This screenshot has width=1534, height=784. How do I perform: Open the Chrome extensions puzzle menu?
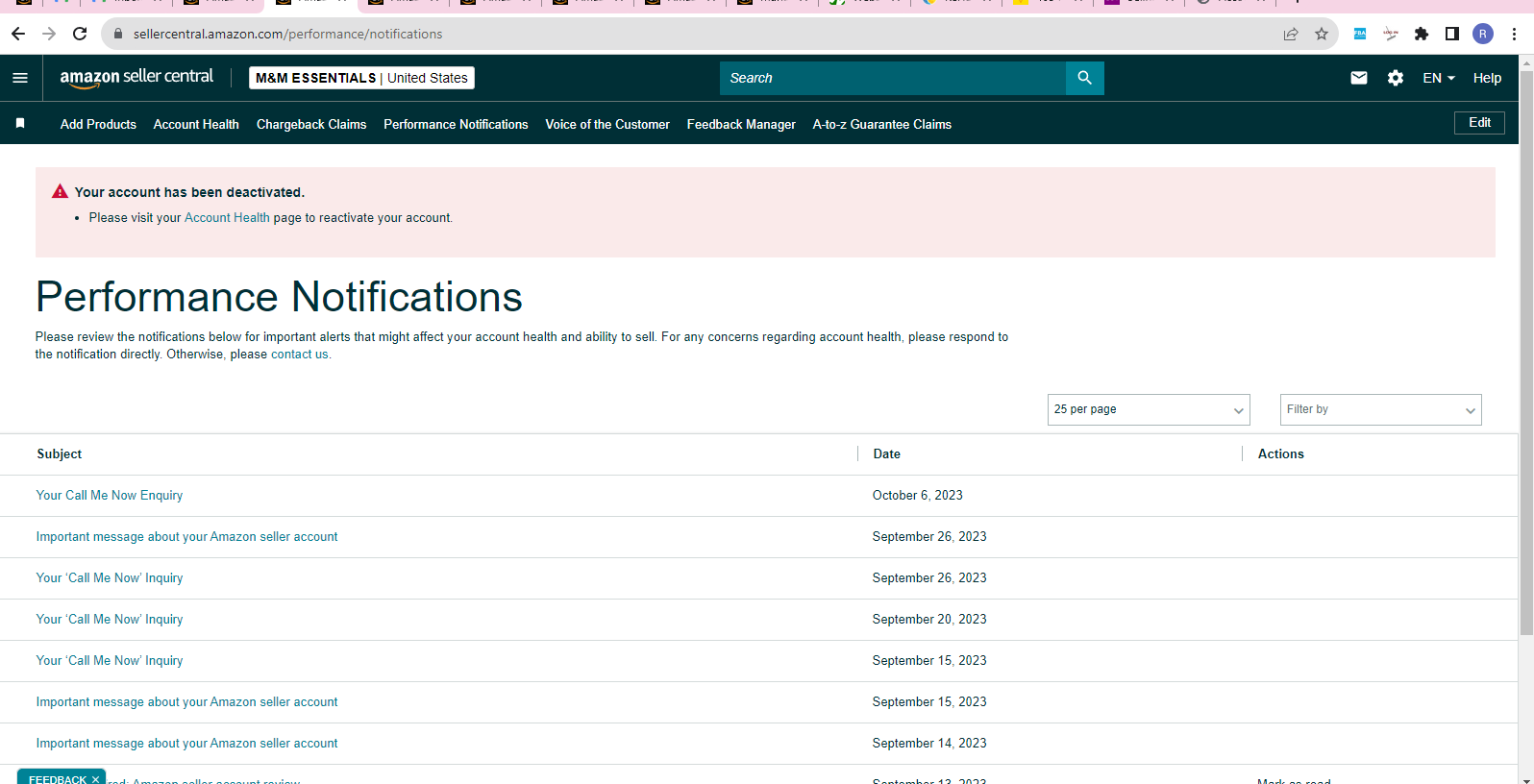point(1422,34)
